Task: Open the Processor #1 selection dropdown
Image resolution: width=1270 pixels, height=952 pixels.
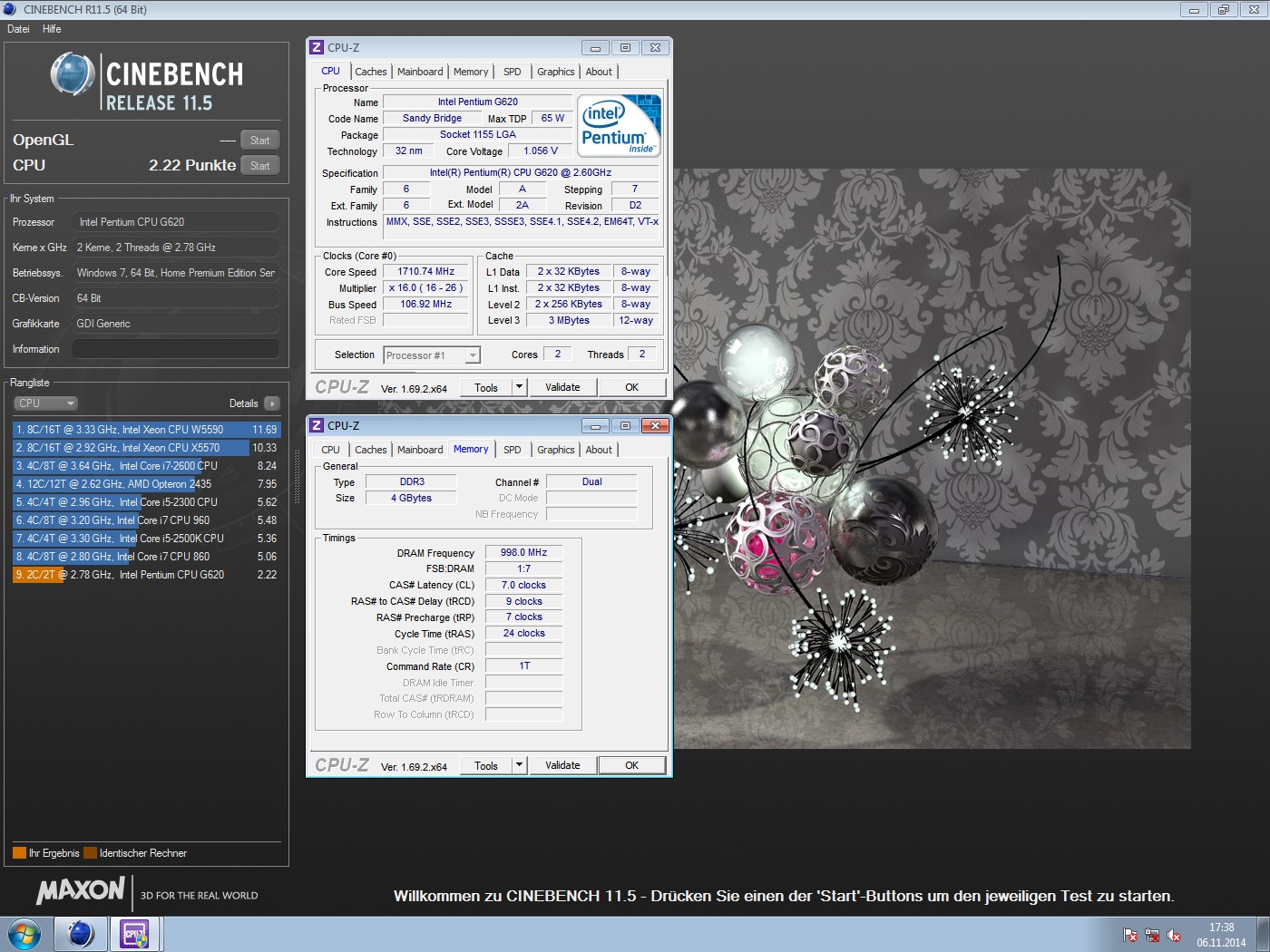Action: click(432, 355)
